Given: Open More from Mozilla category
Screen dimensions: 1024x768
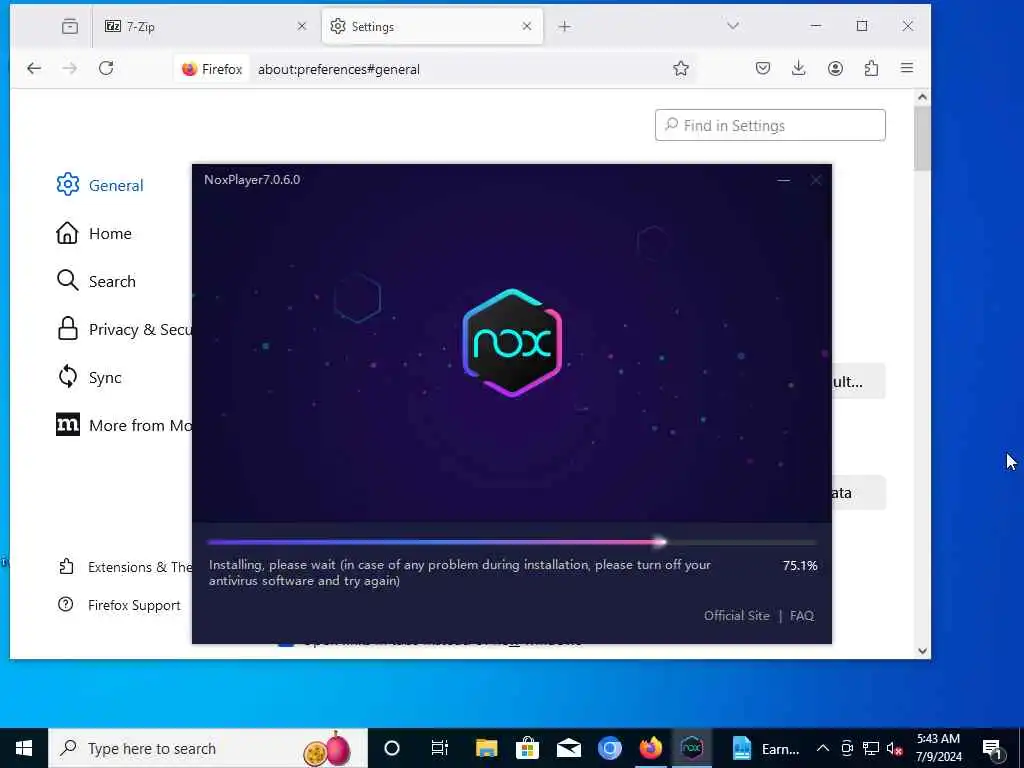Looking at the screenshot, I should coord(124,425).
